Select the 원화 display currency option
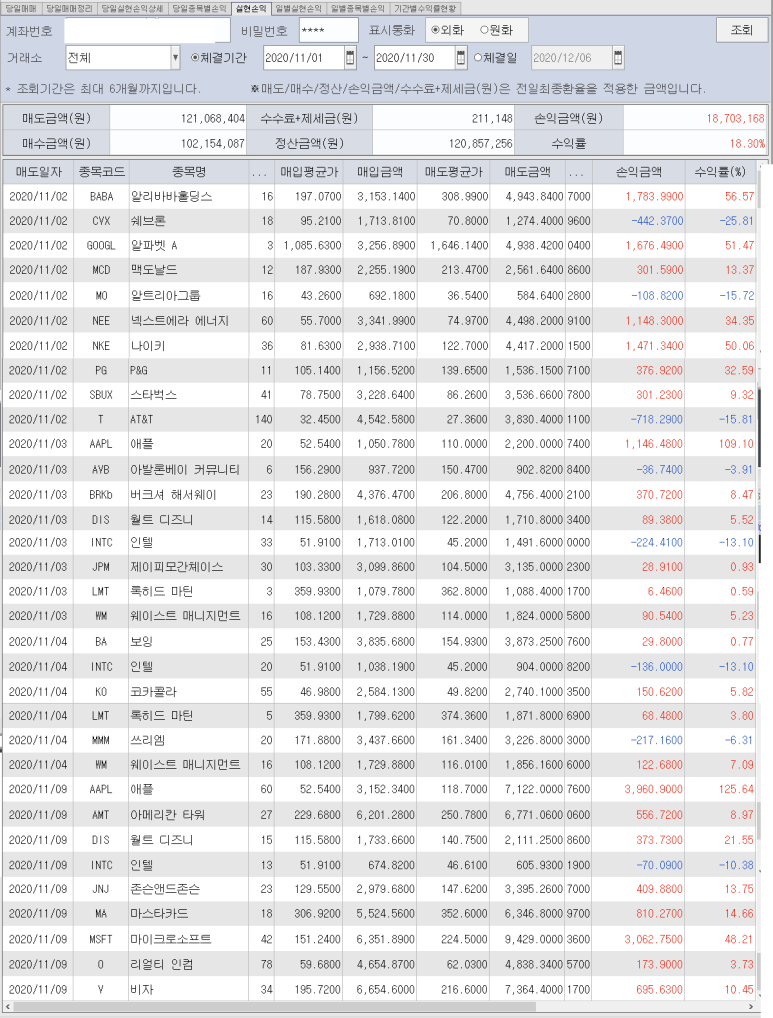773x1018 pixels. [497, 30]
